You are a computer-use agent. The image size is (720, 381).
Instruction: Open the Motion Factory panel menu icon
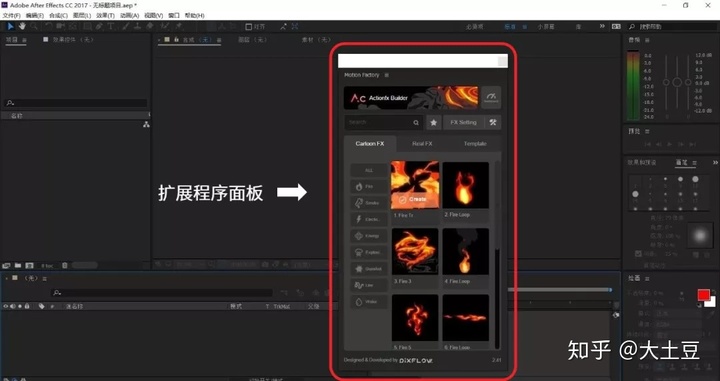click(387, 75)
